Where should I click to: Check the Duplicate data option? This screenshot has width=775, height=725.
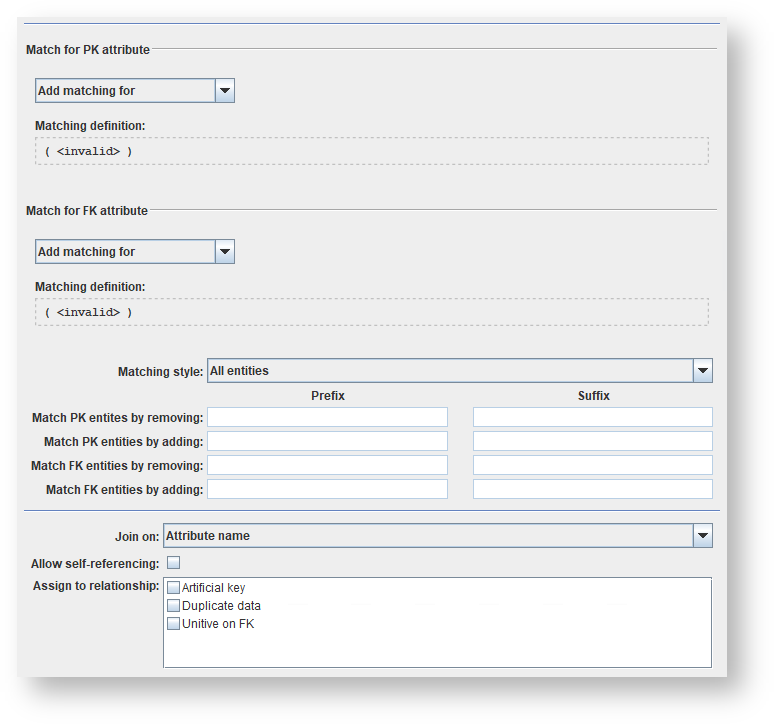click(174, 606)
